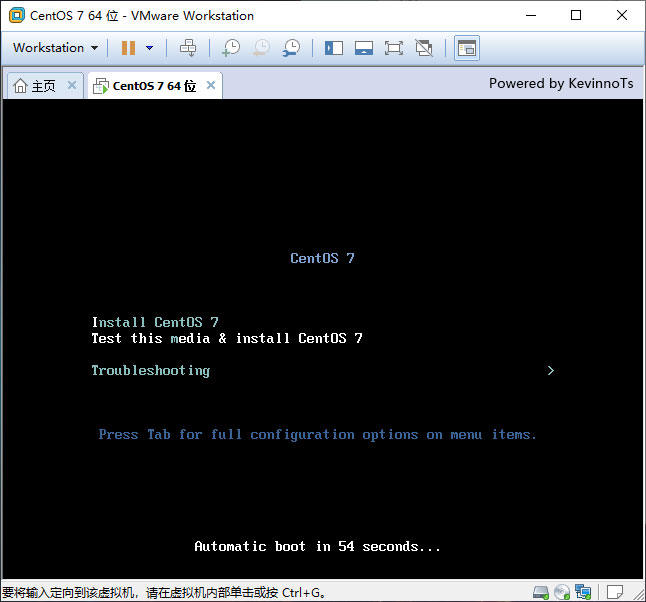Image resolution: width=646 pixels, height=602 pixels.
Task: Click the hard disk status icon
Action: pyautogui.click(x=541, y=593)
